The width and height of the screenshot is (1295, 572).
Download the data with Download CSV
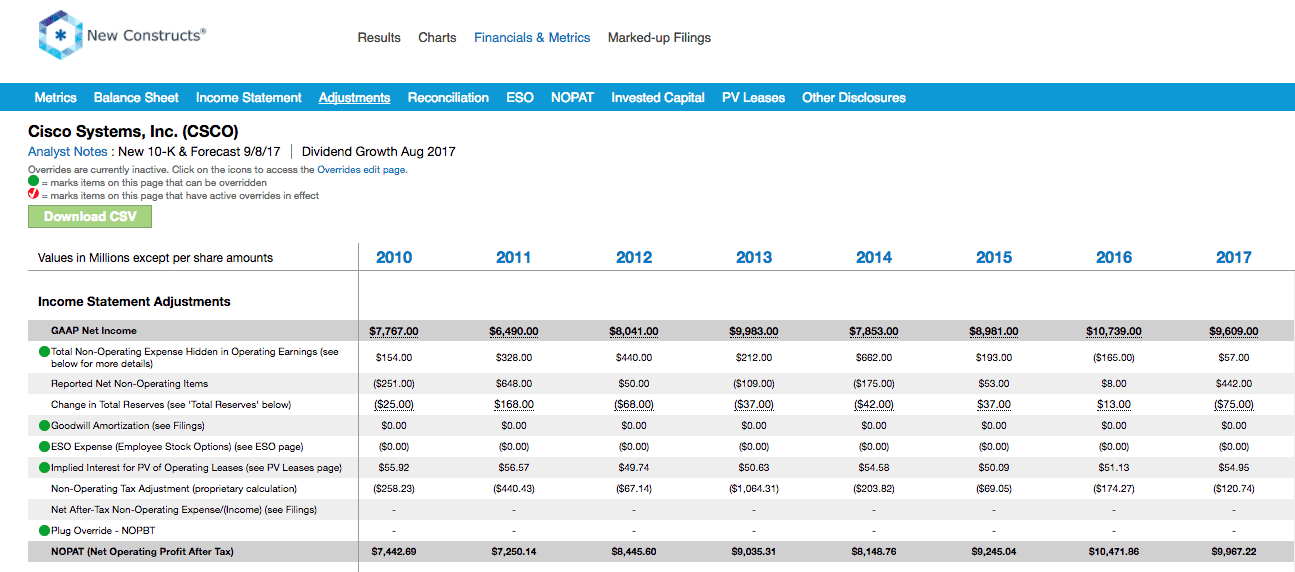click(x=90, y=217)
